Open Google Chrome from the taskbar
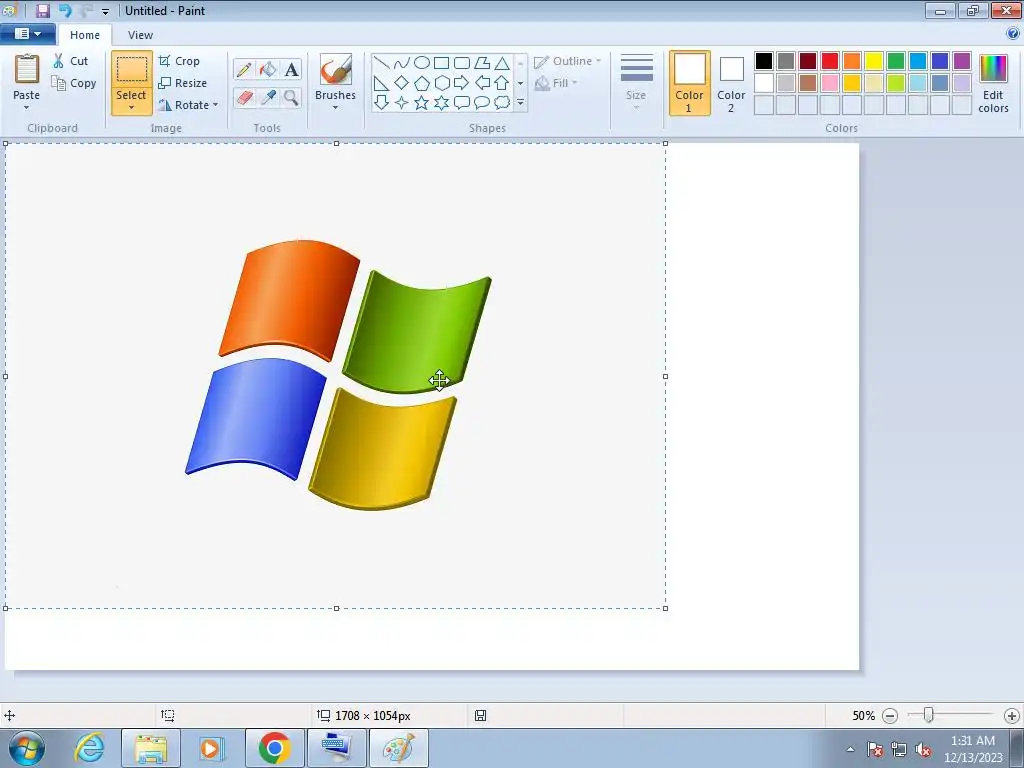 274,748
